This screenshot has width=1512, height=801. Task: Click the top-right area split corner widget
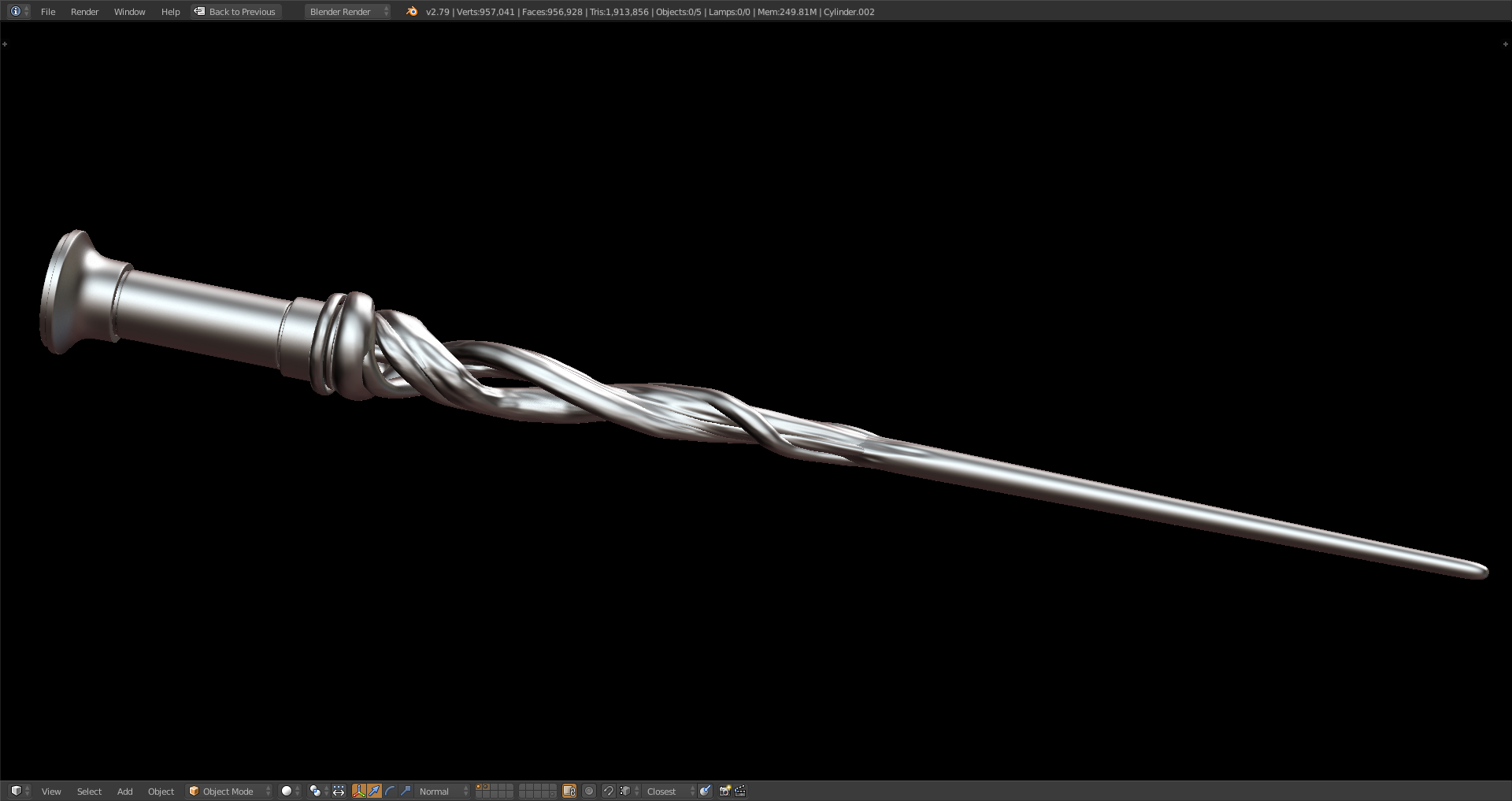[1506, 44]
